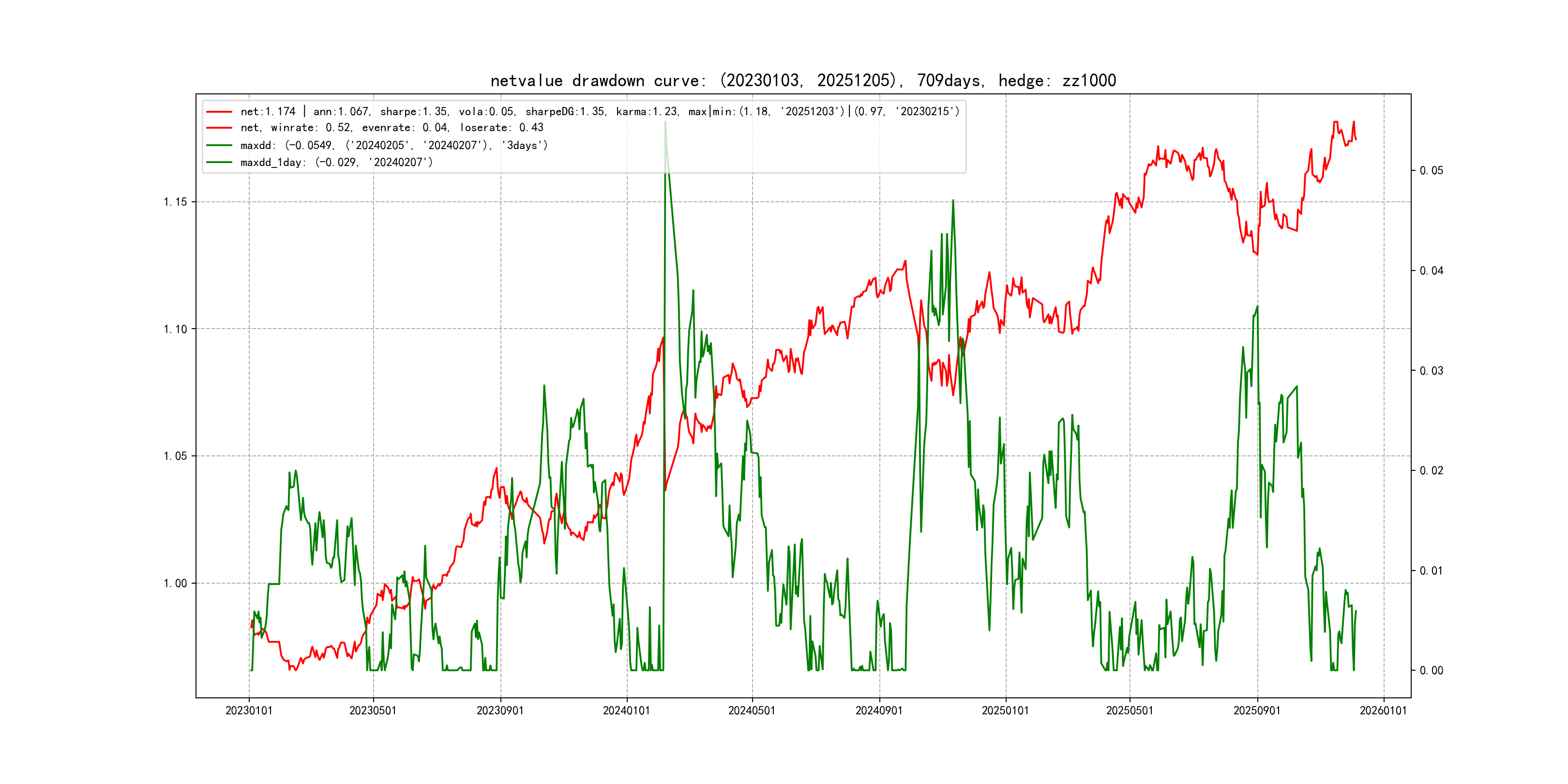Click the 20230101 x-axis tick label
1568x784 pixels.
[249, 710]
